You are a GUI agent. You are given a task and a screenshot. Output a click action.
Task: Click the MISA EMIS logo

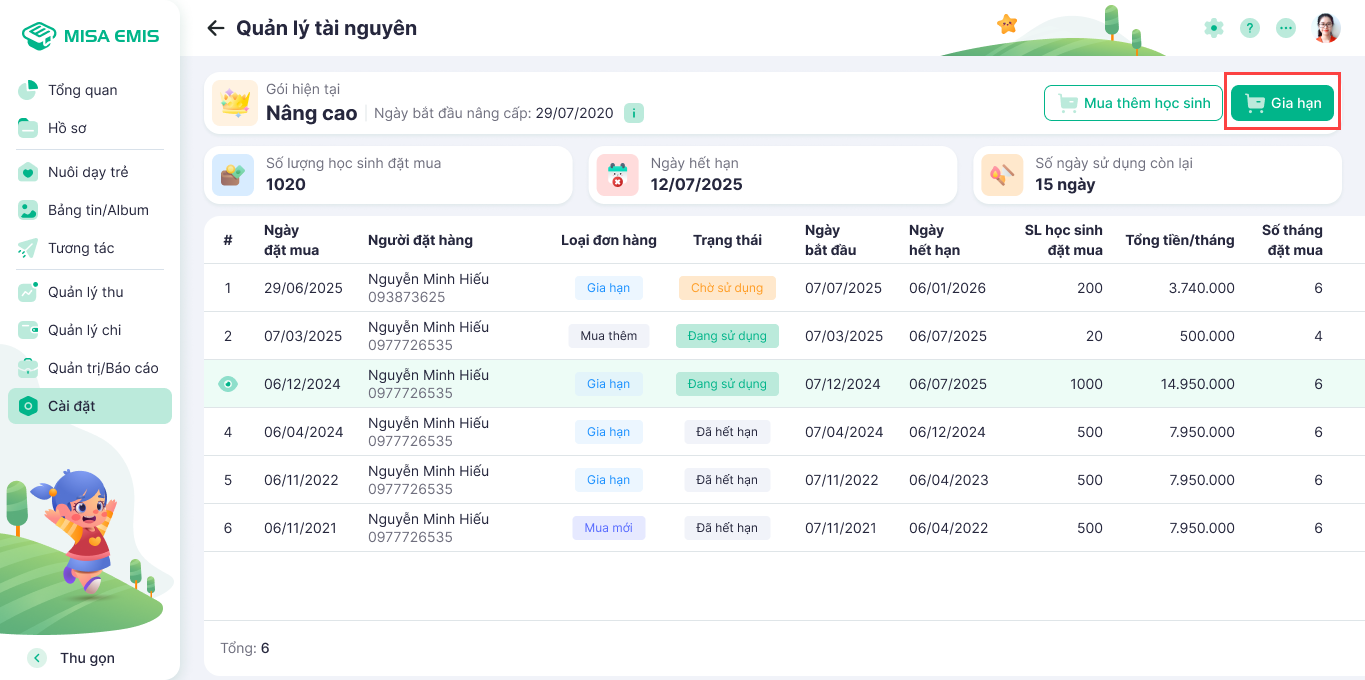click(90, 36)
